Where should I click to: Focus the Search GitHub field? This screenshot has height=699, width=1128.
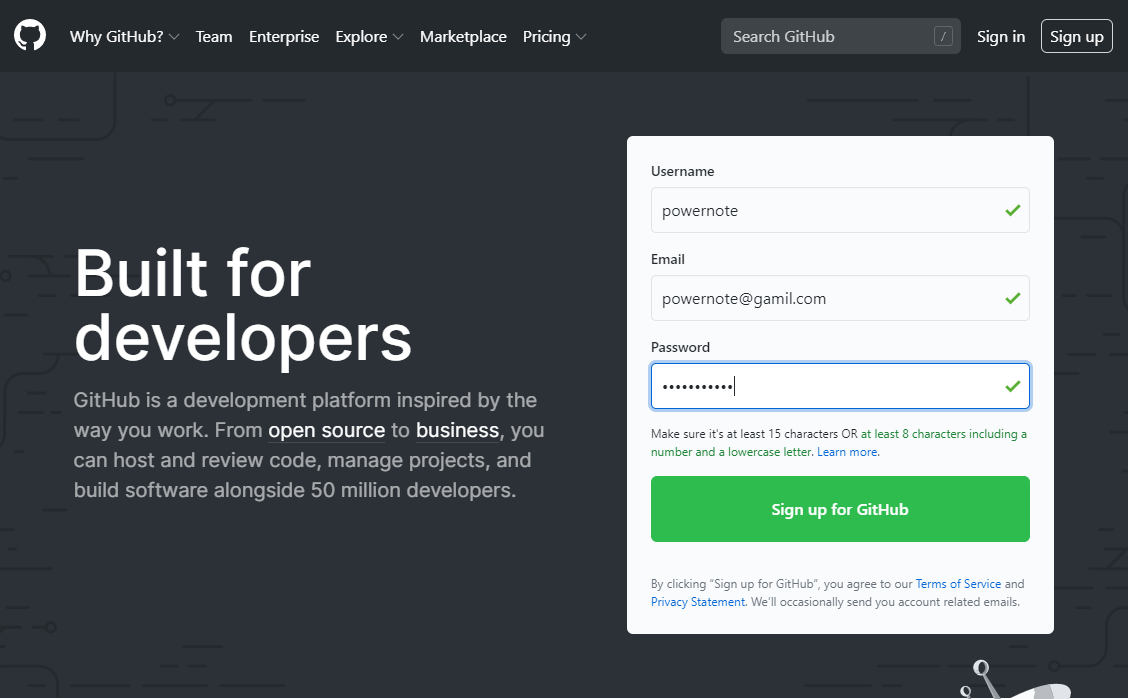coord(840,36)
